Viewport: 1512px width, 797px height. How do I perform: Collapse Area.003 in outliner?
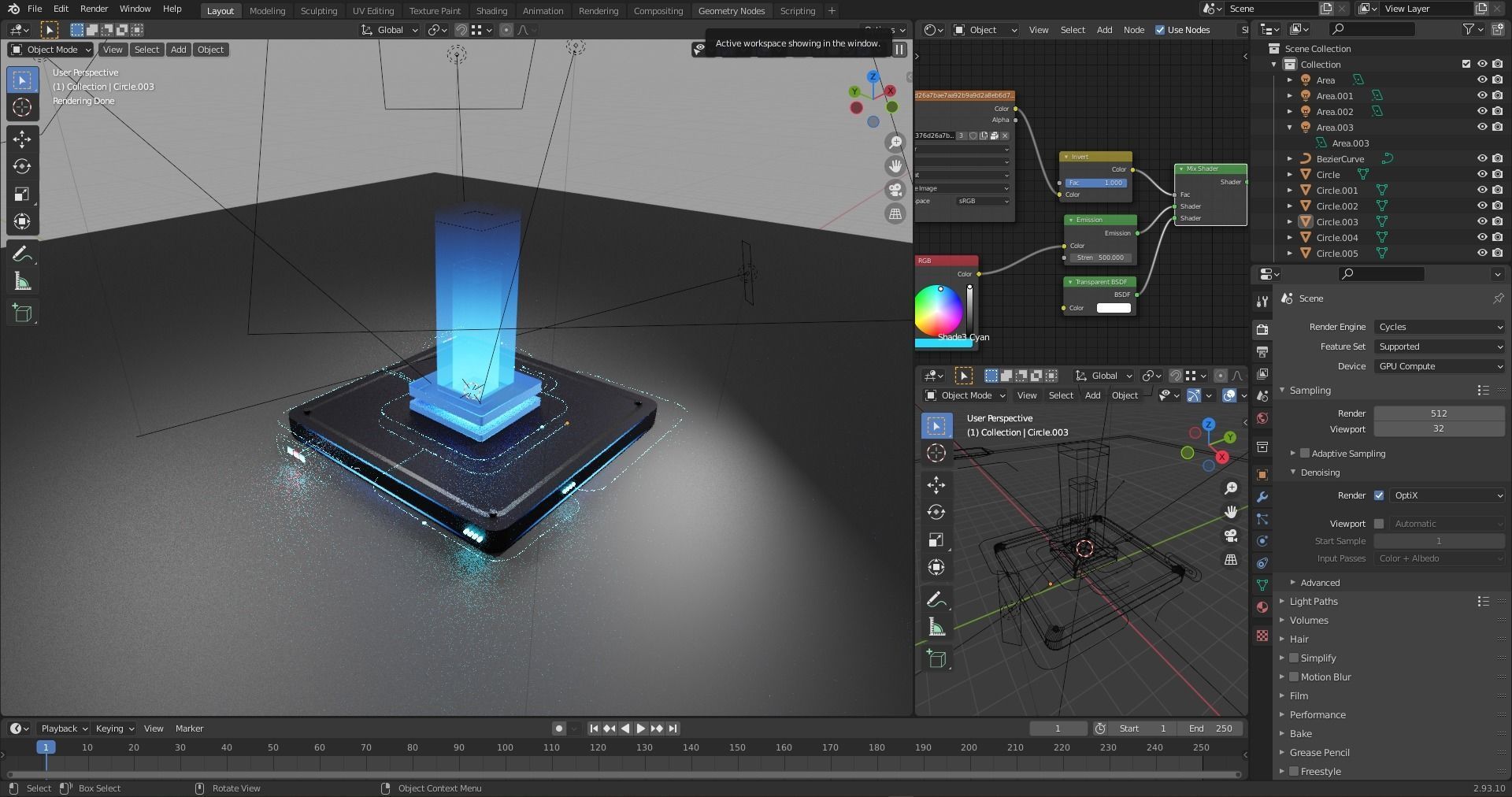point(1290,127)
